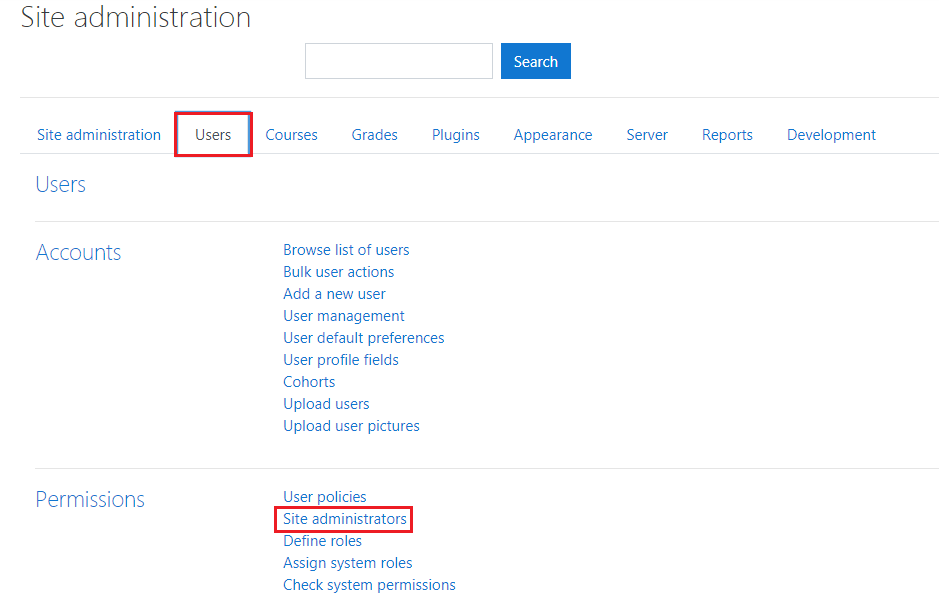The image size is (939, 597).
Task: Switch to the Site administration tab
Action: [99, 135]
